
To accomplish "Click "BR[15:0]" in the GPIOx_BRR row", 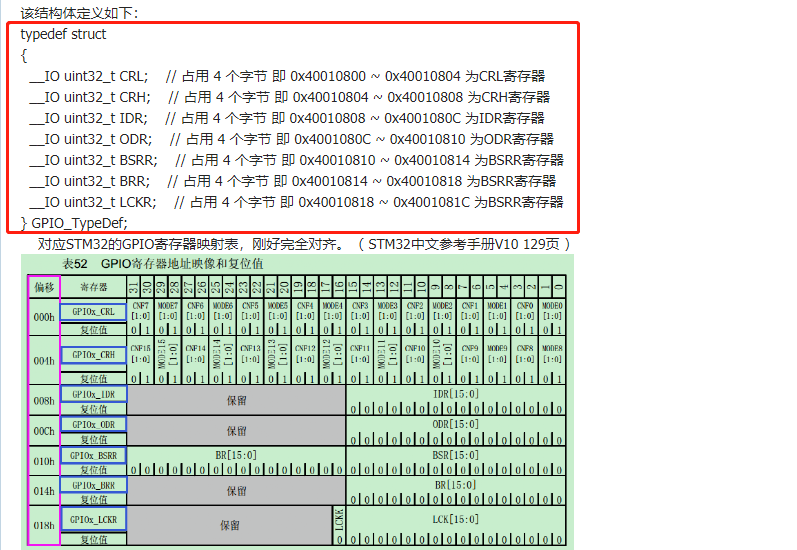I will click(x=456, y=485).
